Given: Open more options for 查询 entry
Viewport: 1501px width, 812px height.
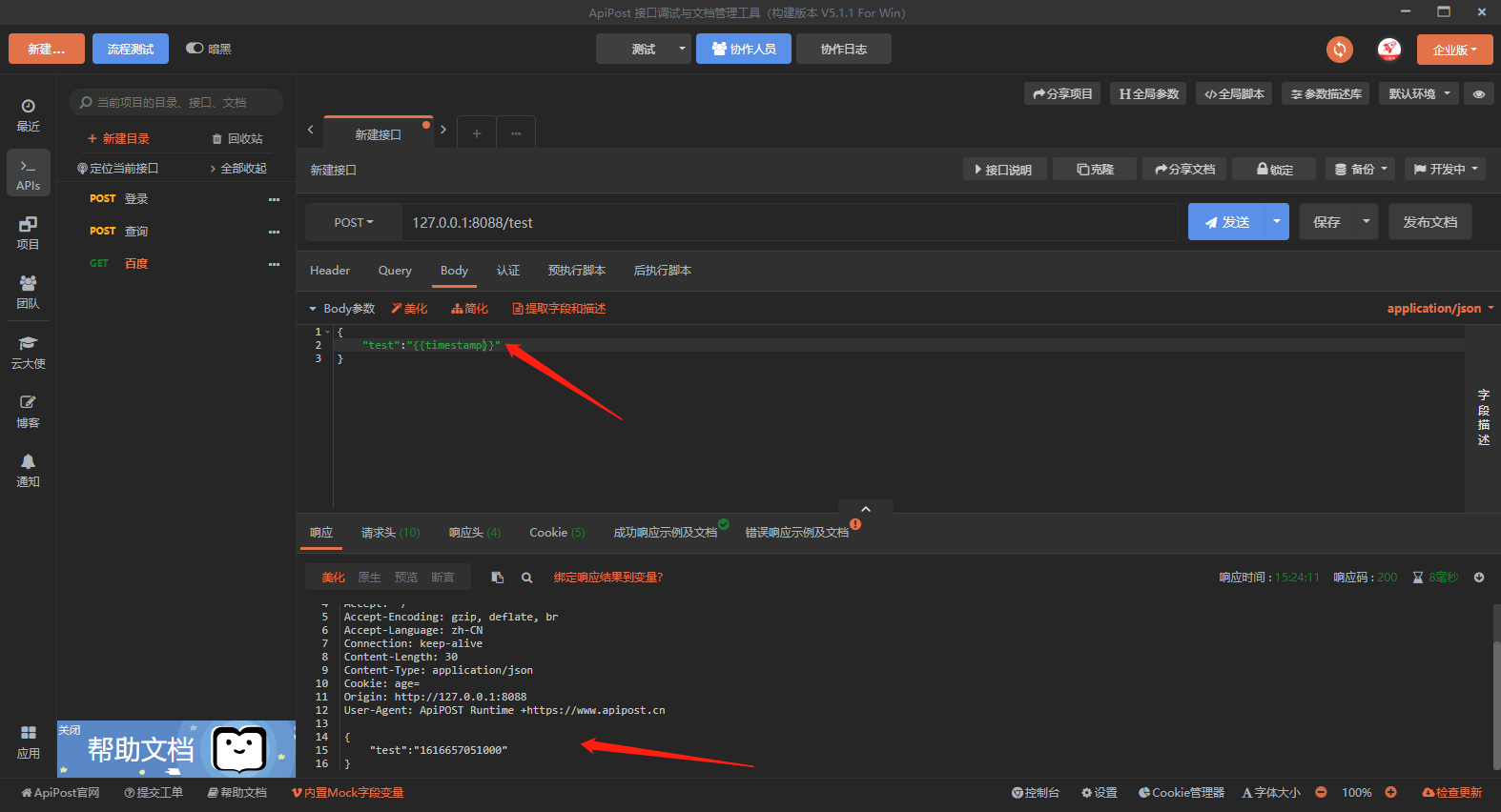Looking at the screenshot, I should coord(274,232).
